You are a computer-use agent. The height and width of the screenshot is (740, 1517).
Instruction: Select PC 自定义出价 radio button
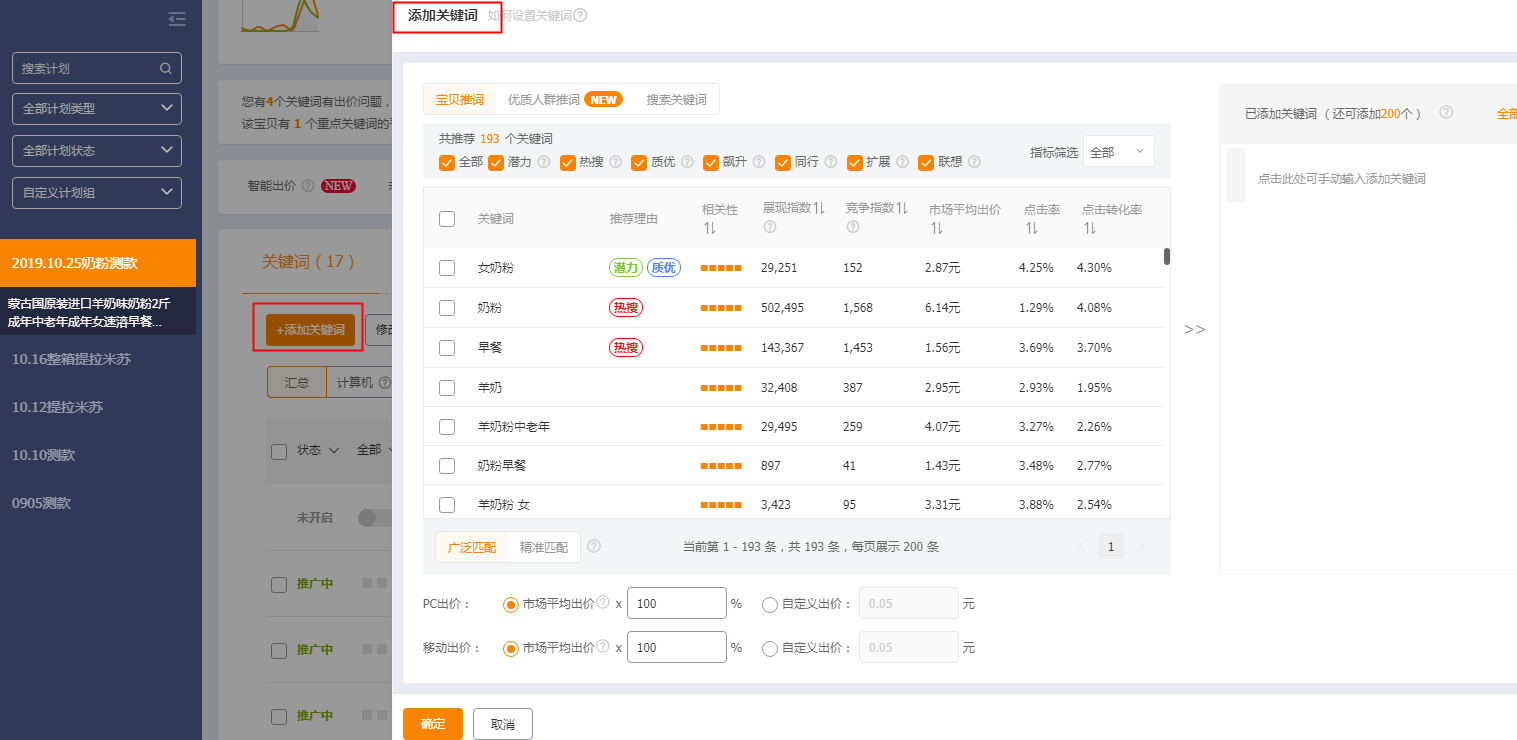pos(769,604)
